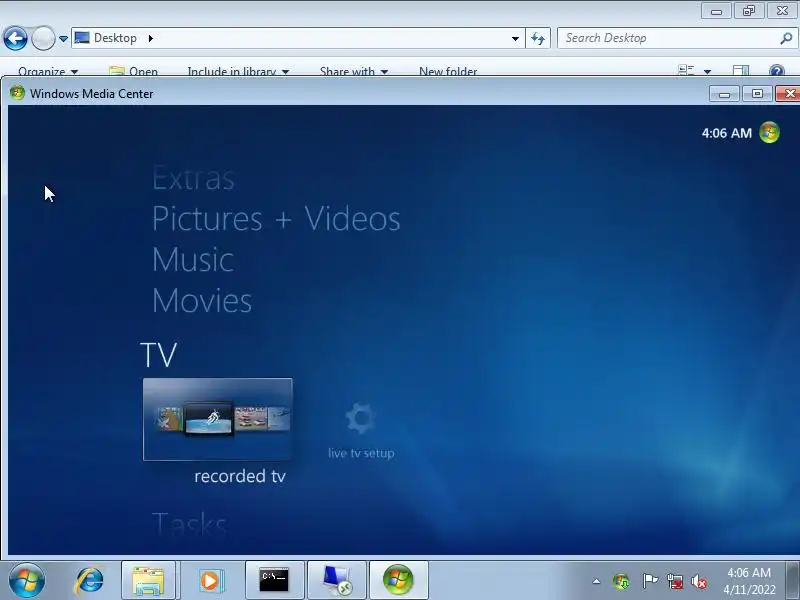
Task: Expand Include in library dropdown
Action: pyautogui.click(x=238, y=71)
